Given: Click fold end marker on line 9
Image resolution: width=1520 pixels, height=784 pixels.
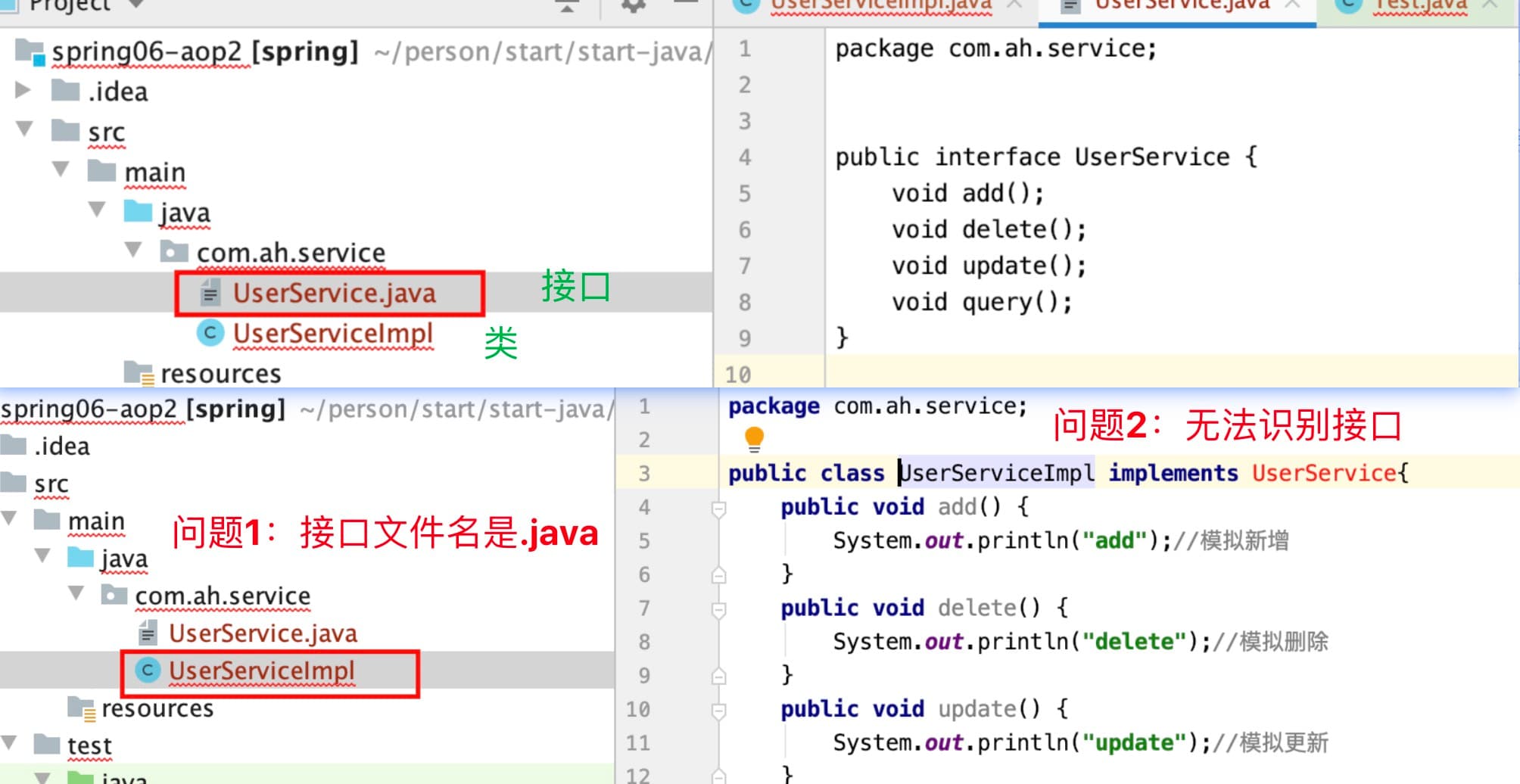Looking at the screenshot, I should pyautogui.click(x=719, y=676).
